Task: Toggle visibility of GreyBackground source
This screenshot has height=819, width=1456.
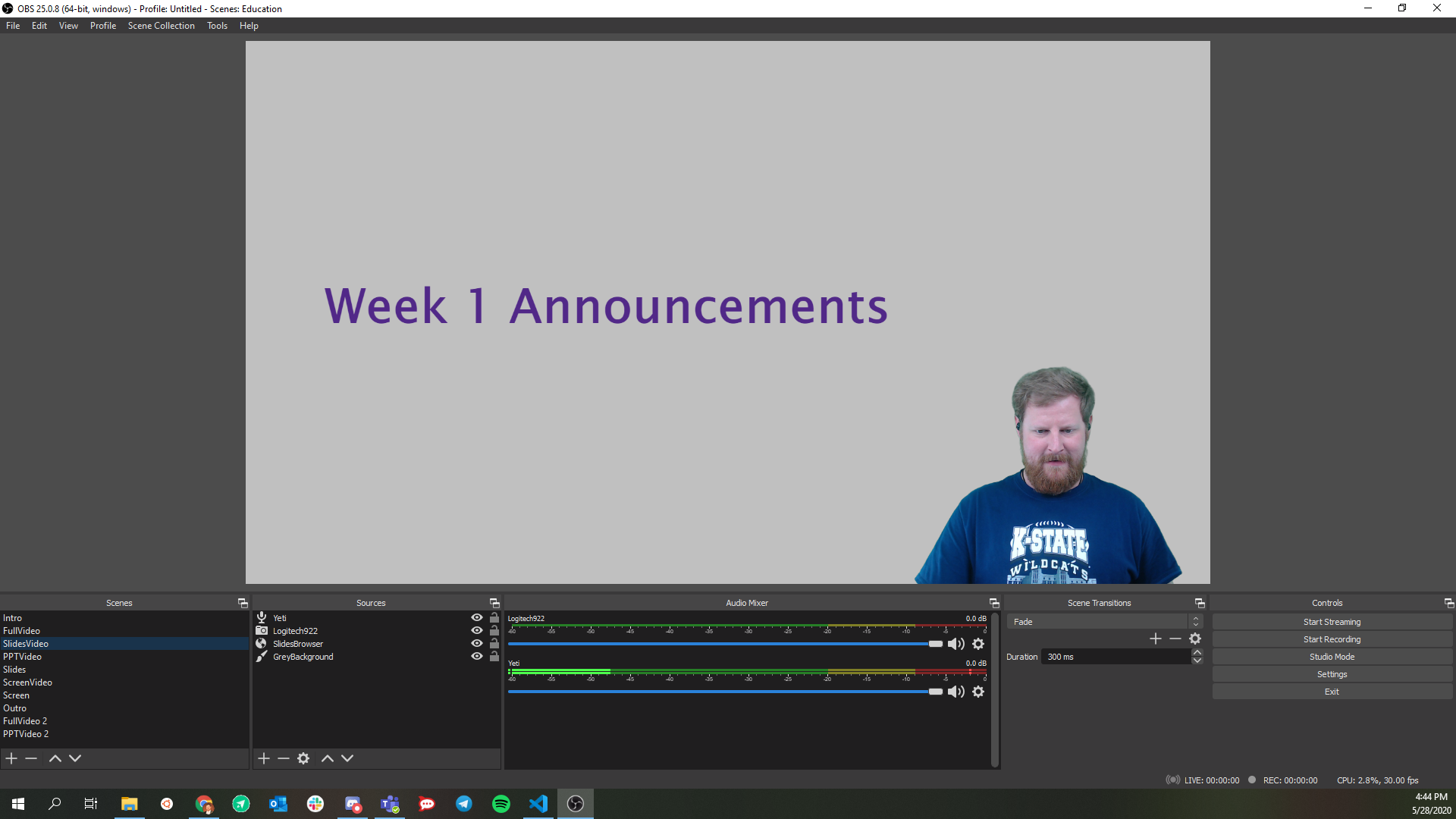Action: [x=477, y=656]
